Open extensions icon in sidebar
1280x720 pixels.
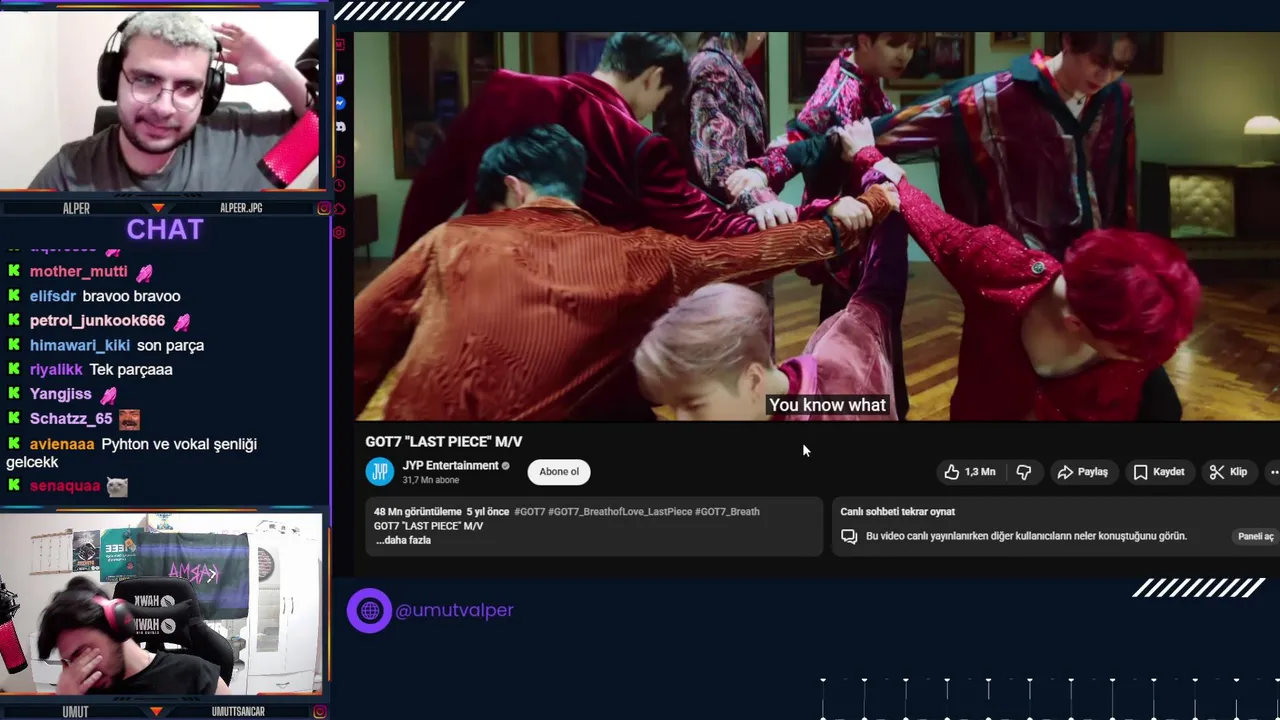pyautogui.click(x=340, y=209)
